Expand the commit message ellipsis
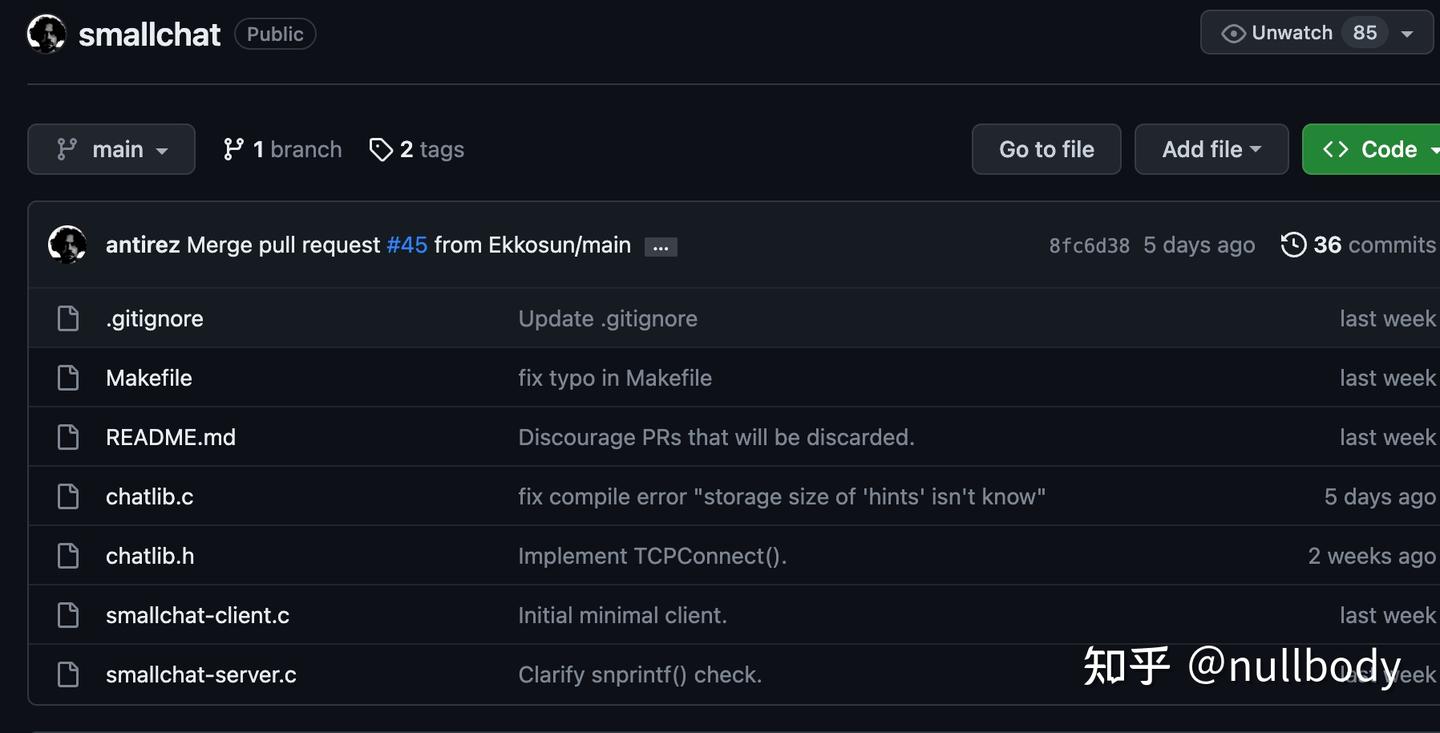The image size is (1440, 733). 660,247
